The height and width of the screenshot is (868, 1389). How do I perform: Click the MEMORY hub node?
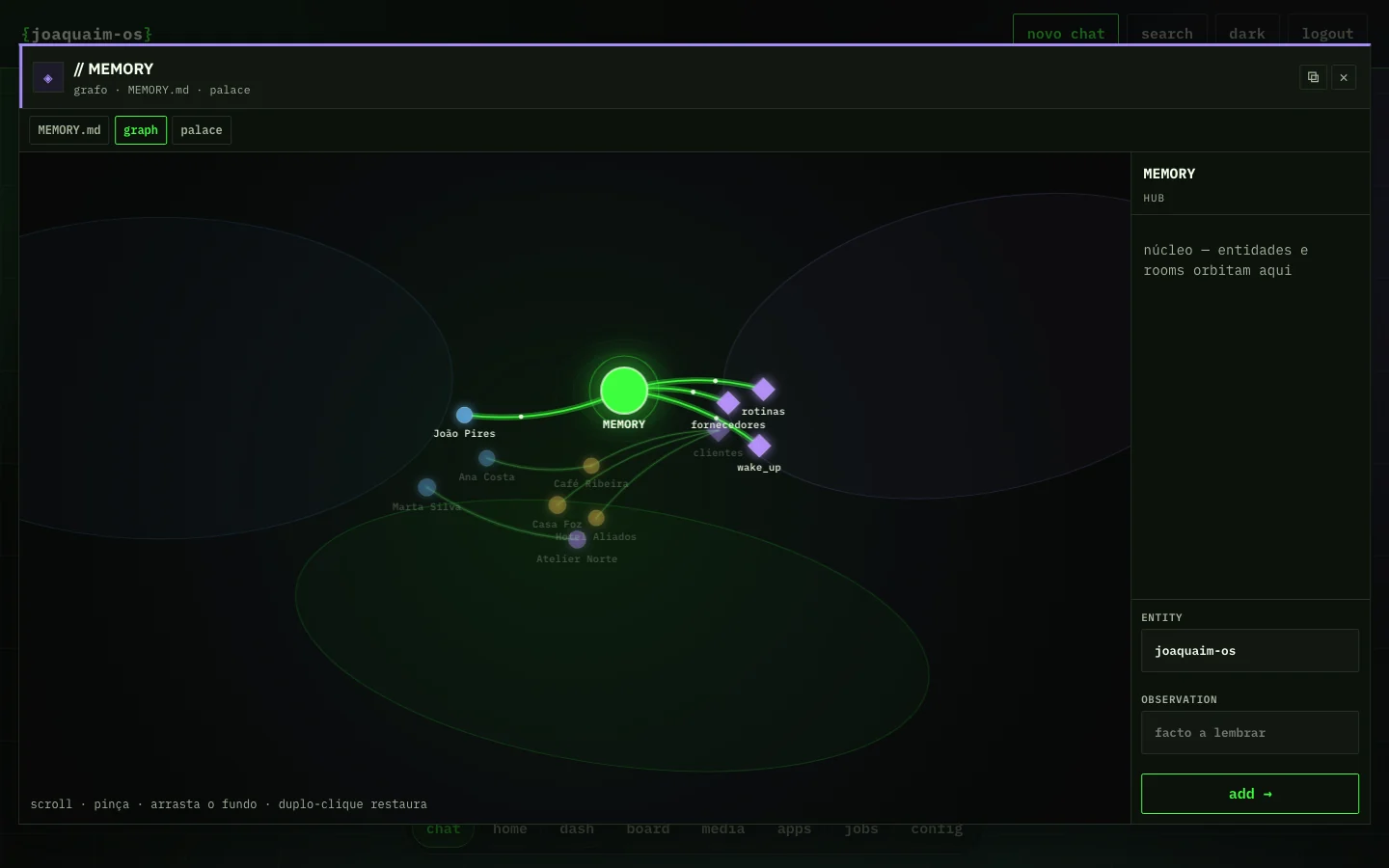[624, 391]
